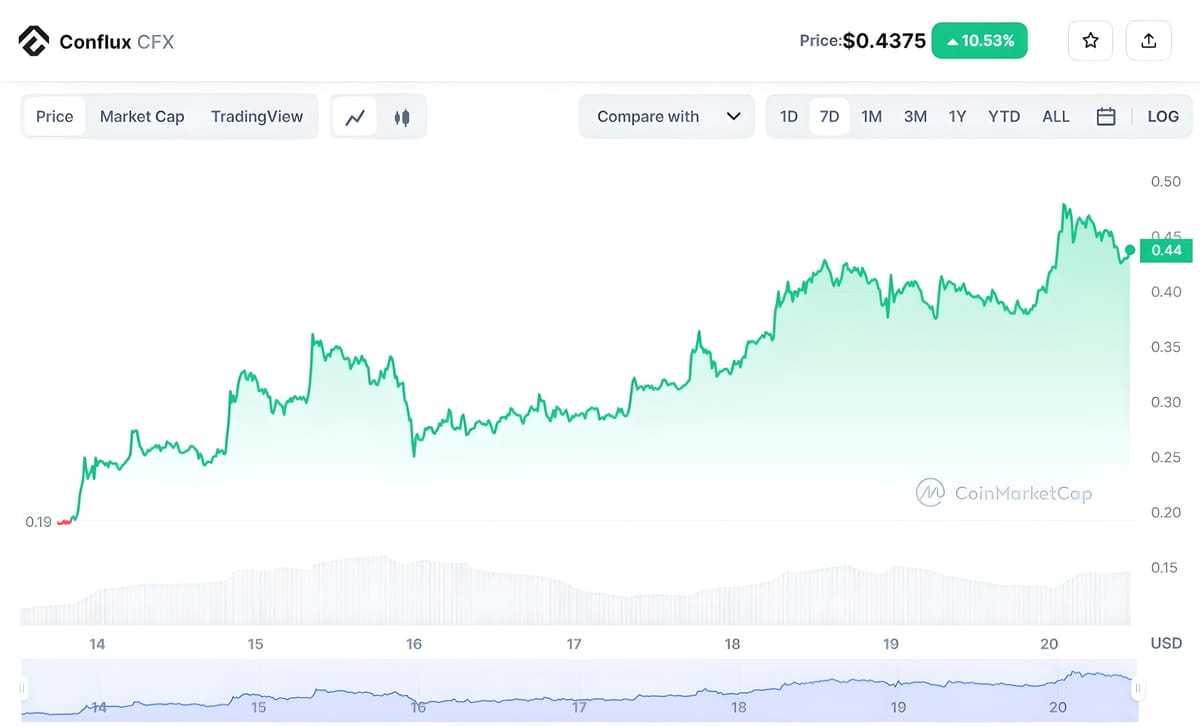Viewport: 1200px width, 727px height.
Task: Enable the 1D timeframe
Action: 788,116
